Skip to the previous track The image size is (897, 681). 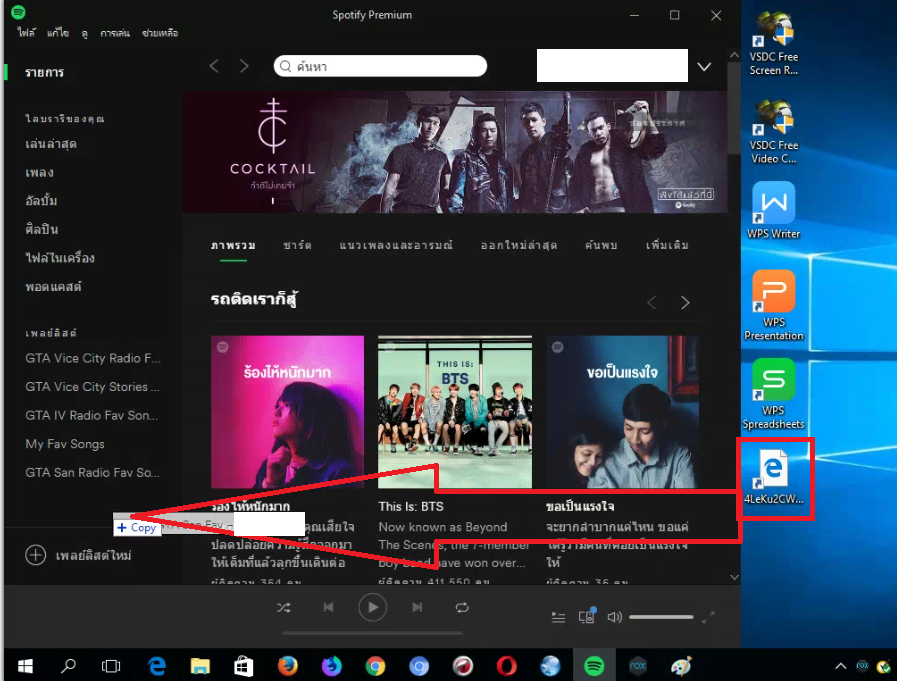coord(328,607)
